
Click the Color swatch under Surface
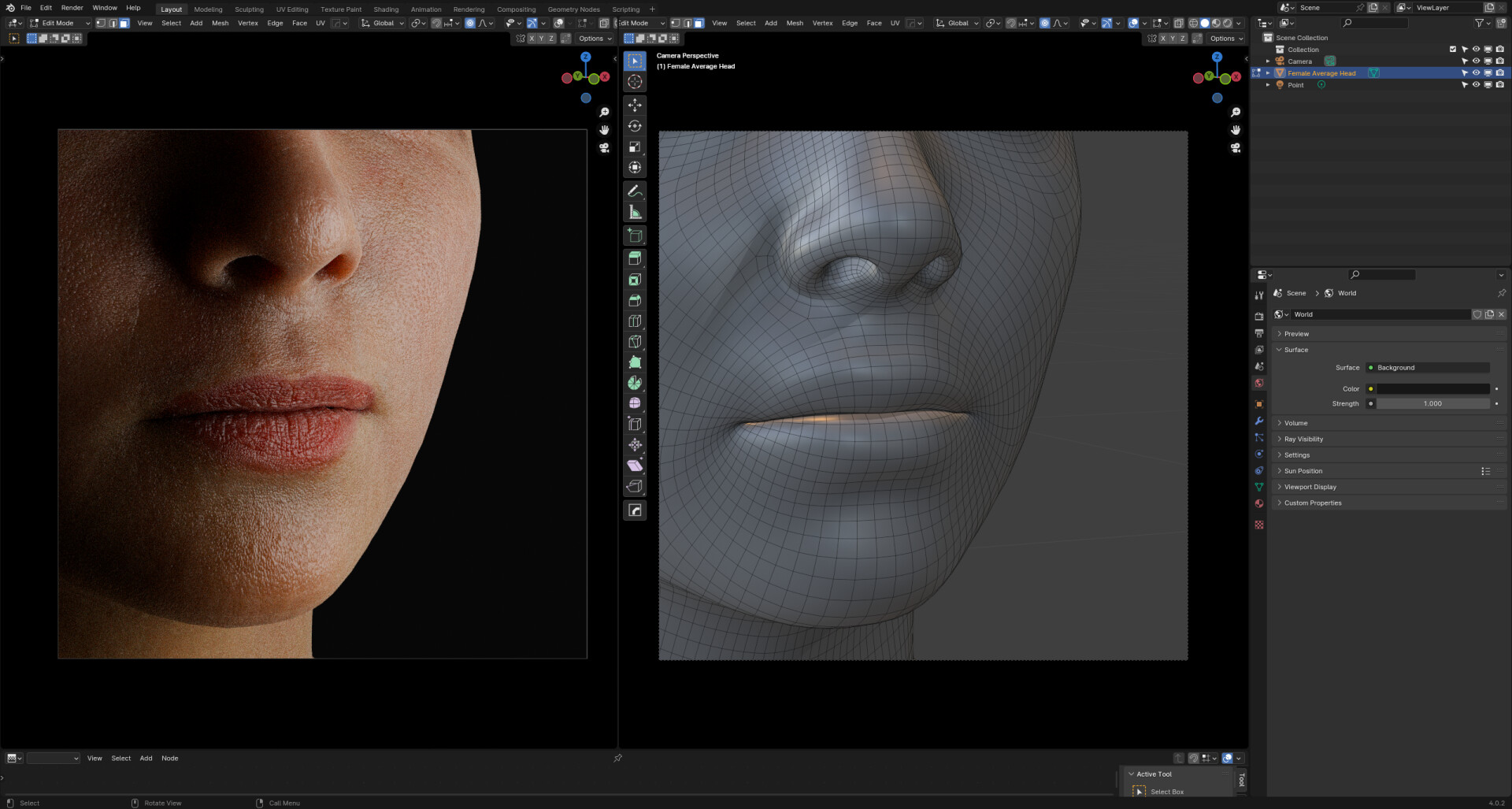pyautogui.click(x=1433, y=388)
